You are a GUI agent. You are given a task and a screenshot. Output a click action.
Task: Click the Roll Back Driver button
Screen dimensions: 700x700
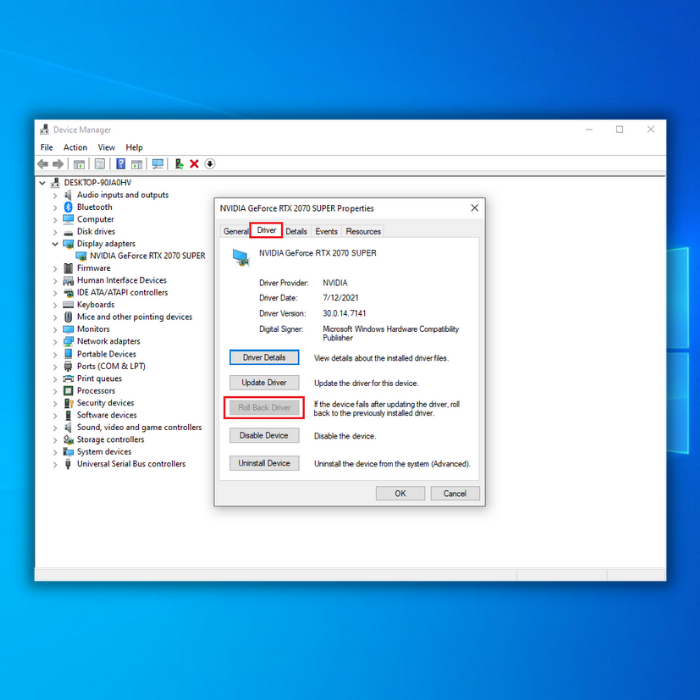point(264,408)
